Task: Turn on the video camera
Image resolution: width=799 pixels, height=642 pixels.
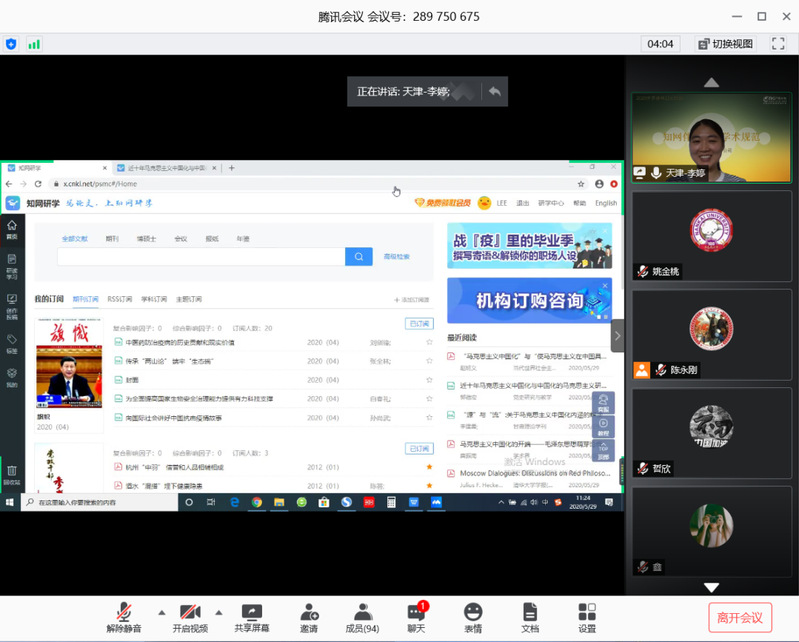Action: click(x=190, y=617)
